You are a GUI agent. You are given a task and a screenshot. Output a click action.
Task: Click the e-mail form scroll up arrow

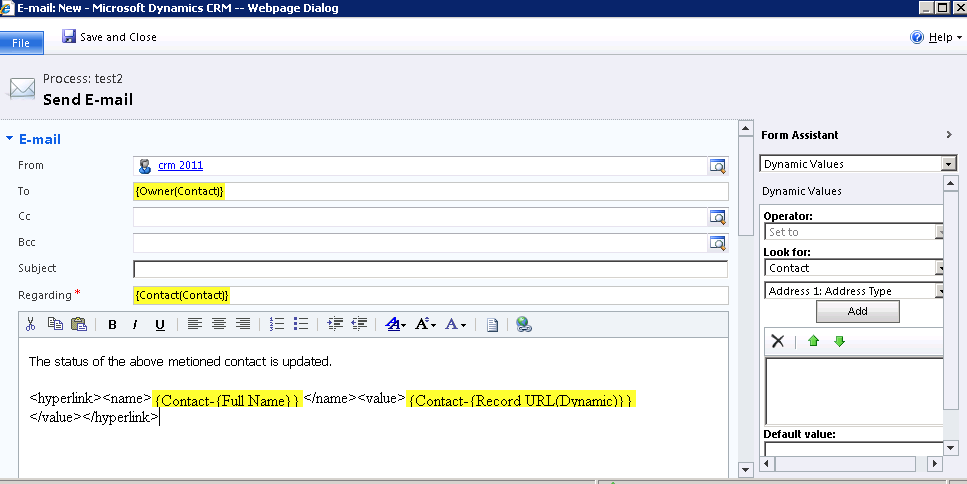pos(746,129)
